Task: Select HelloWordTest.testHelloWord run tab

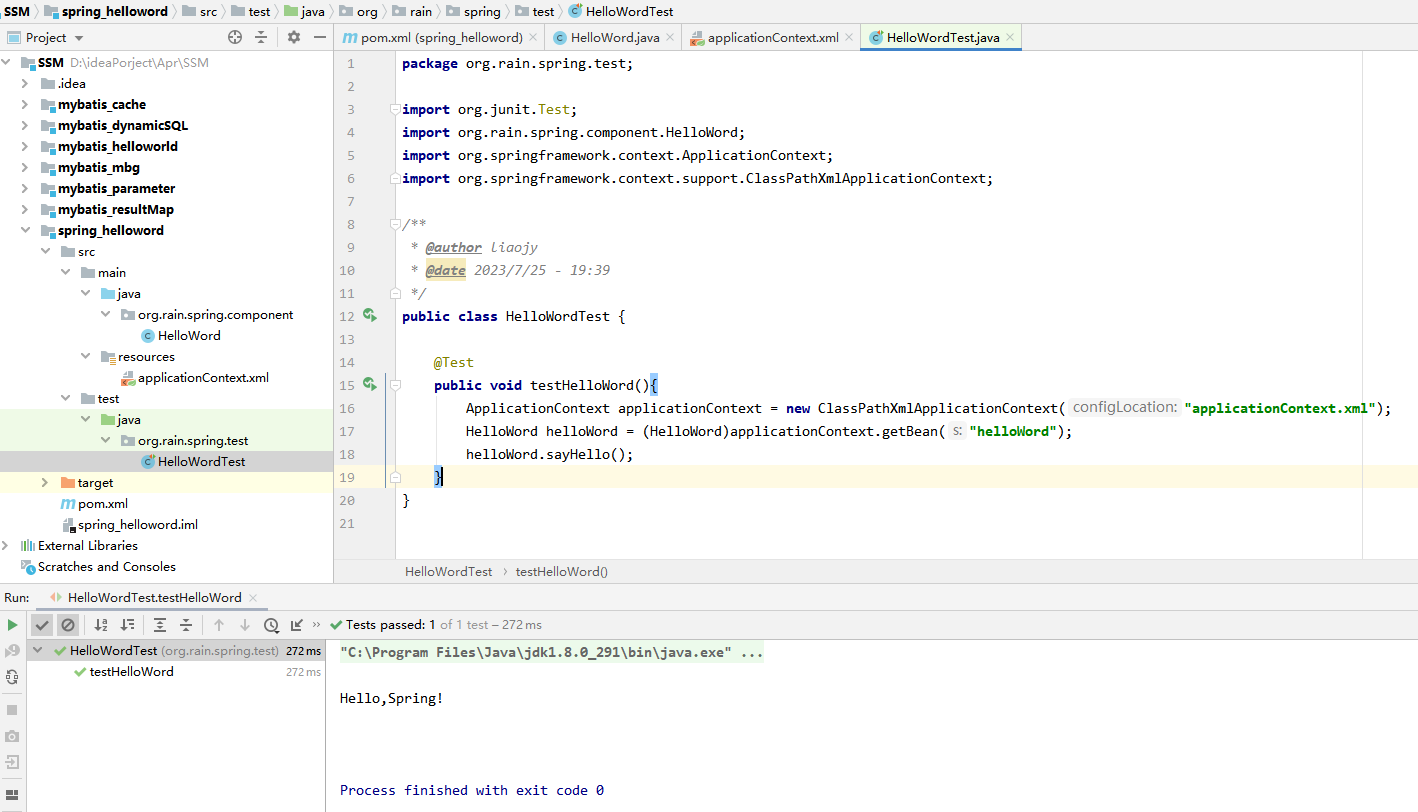Action: pyautogui.click(x=154, y=597)
